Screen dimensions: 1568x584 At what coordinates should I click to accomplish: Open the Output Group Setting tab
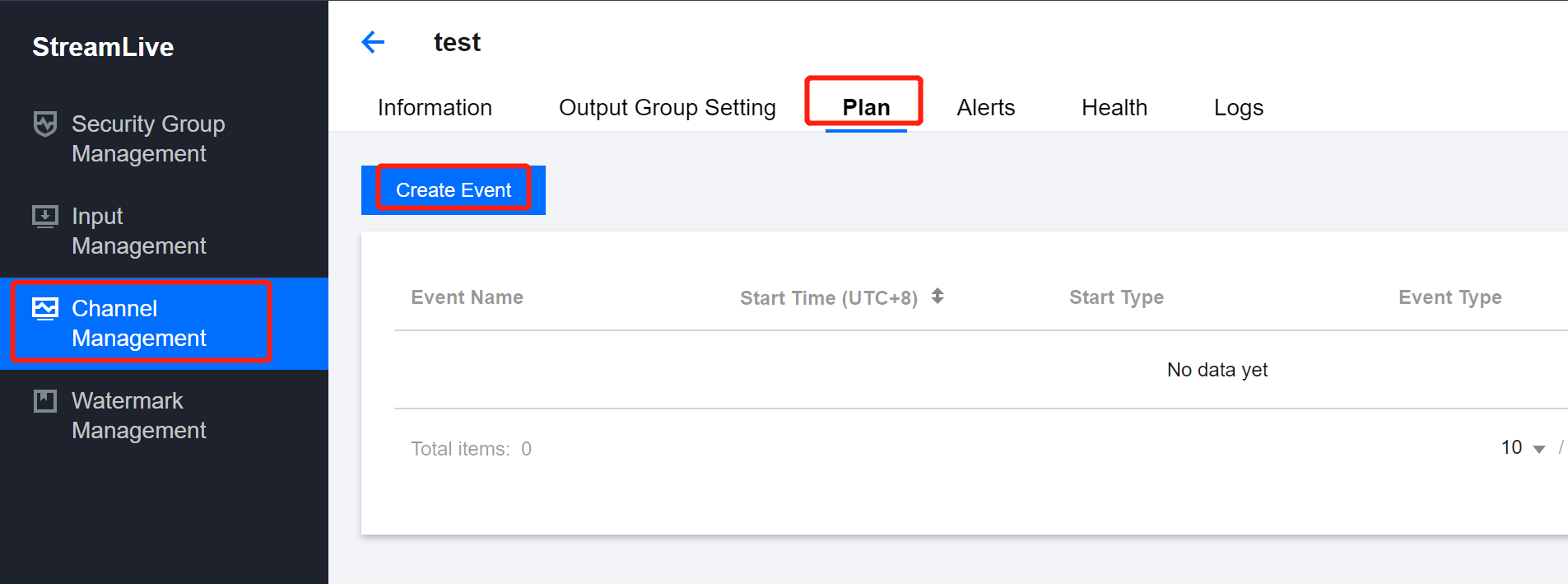(667, 108)
